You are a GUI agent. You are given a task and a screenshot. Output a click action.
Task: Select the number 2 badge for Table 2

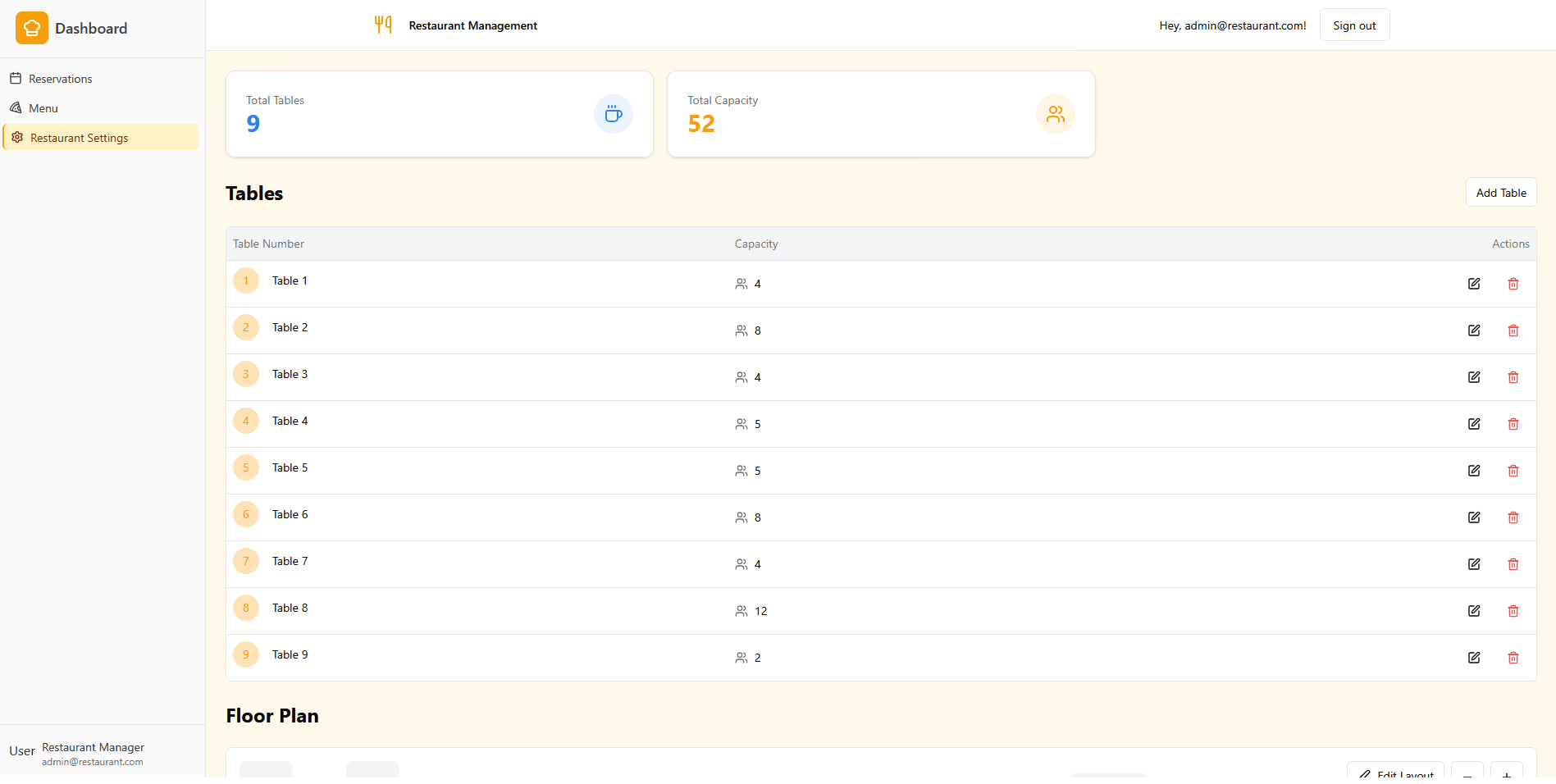pyautogui.click(x=246, y=327)
